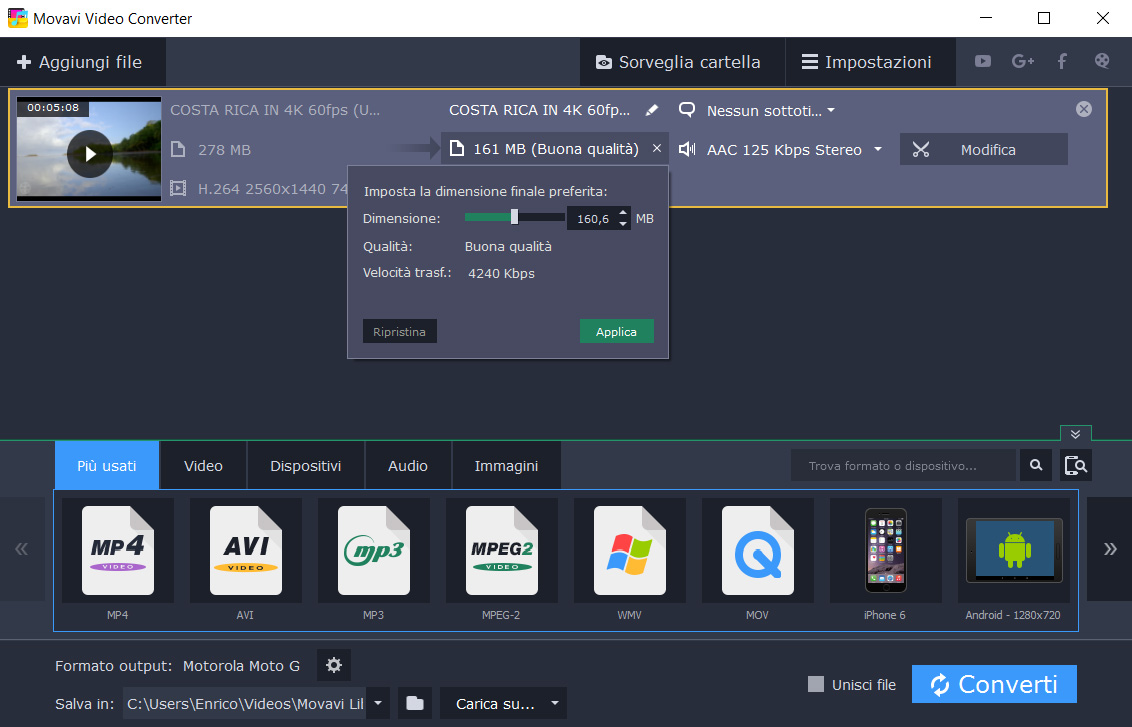
Task: Switch to the Dispositivi tab
Action: 305,466
